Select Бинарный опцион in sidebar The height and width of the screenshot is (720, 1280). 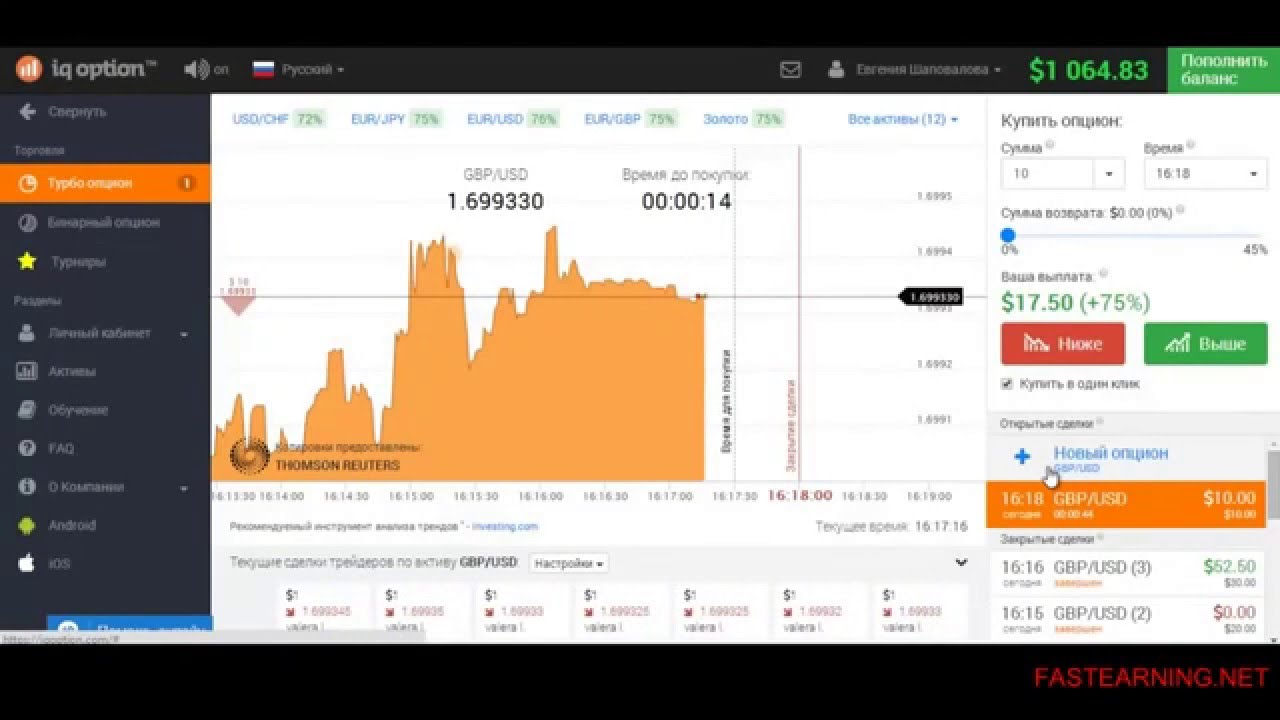click(x=105, y=222)
